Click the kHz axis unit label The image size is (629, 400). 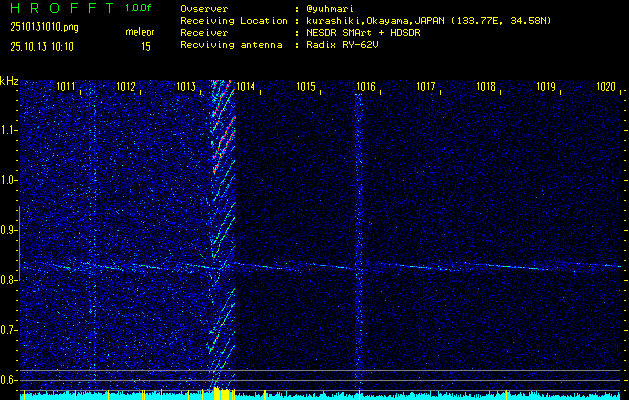point(9,81)
